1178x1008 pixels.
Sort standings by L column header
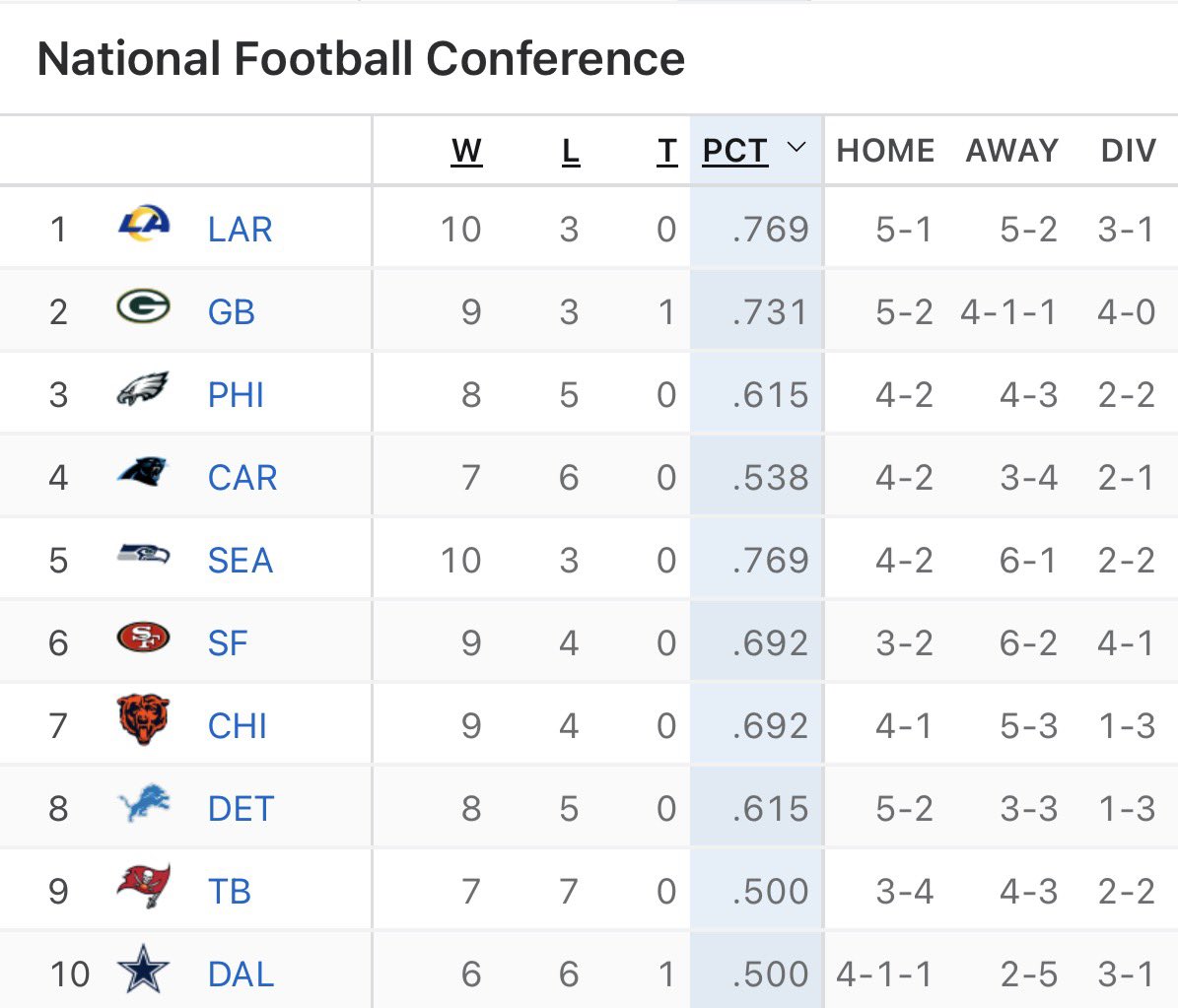571,151
